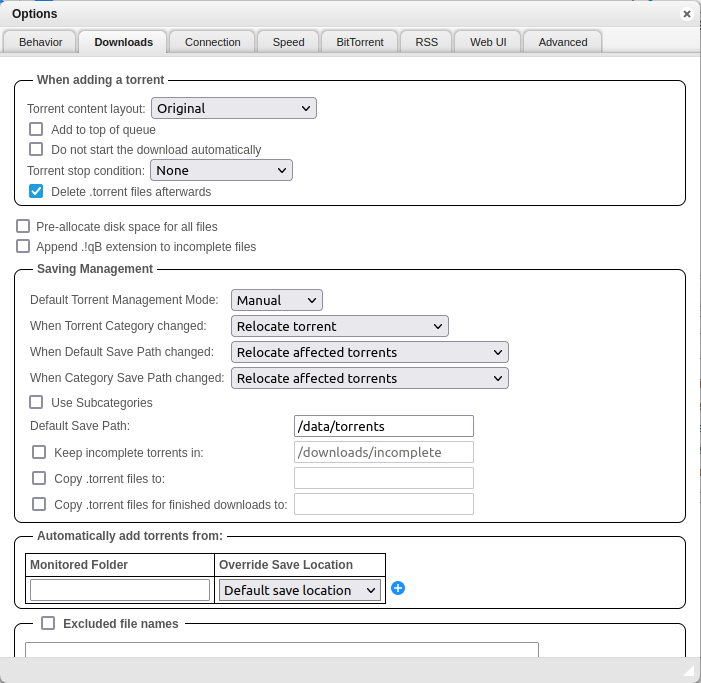Image resolution: width=701 pixels, height=683 pixels.
Task: Toggle Pre-allocate disk space for all files
Action: tap(23, 226)
